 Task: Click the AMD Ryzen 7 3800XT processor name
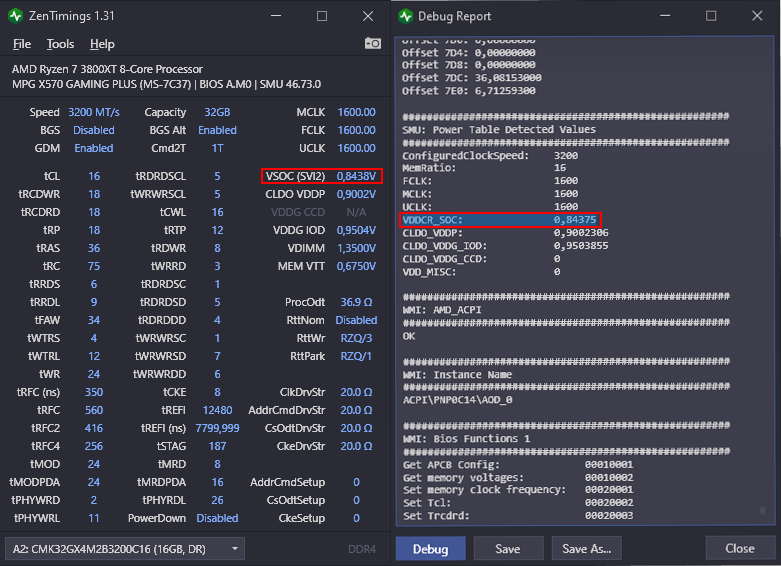(107, 69)
